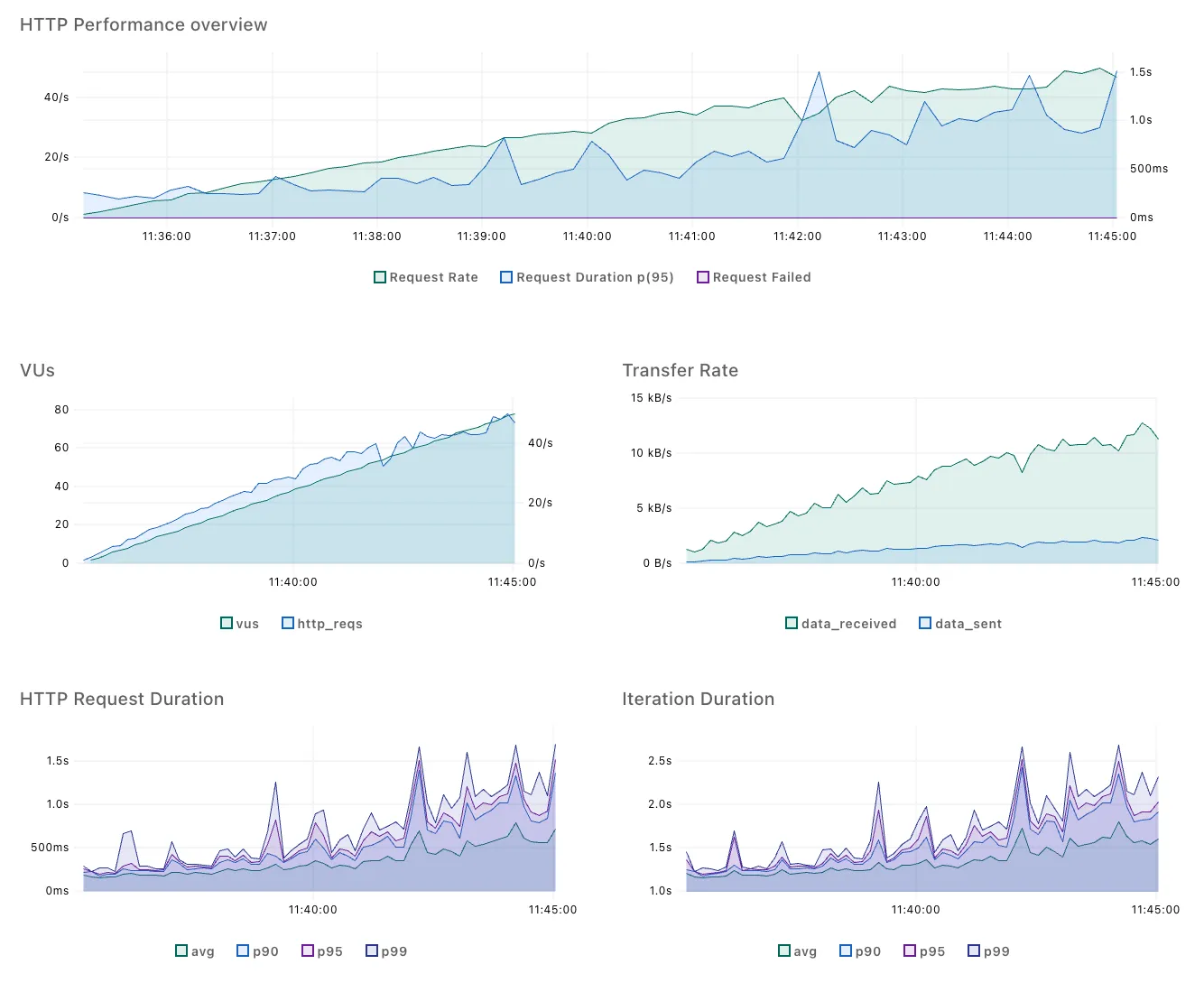Click 11:45:00 tick on VUs chart
Viewport: 1204px width, 983px height.
(513, 582)
